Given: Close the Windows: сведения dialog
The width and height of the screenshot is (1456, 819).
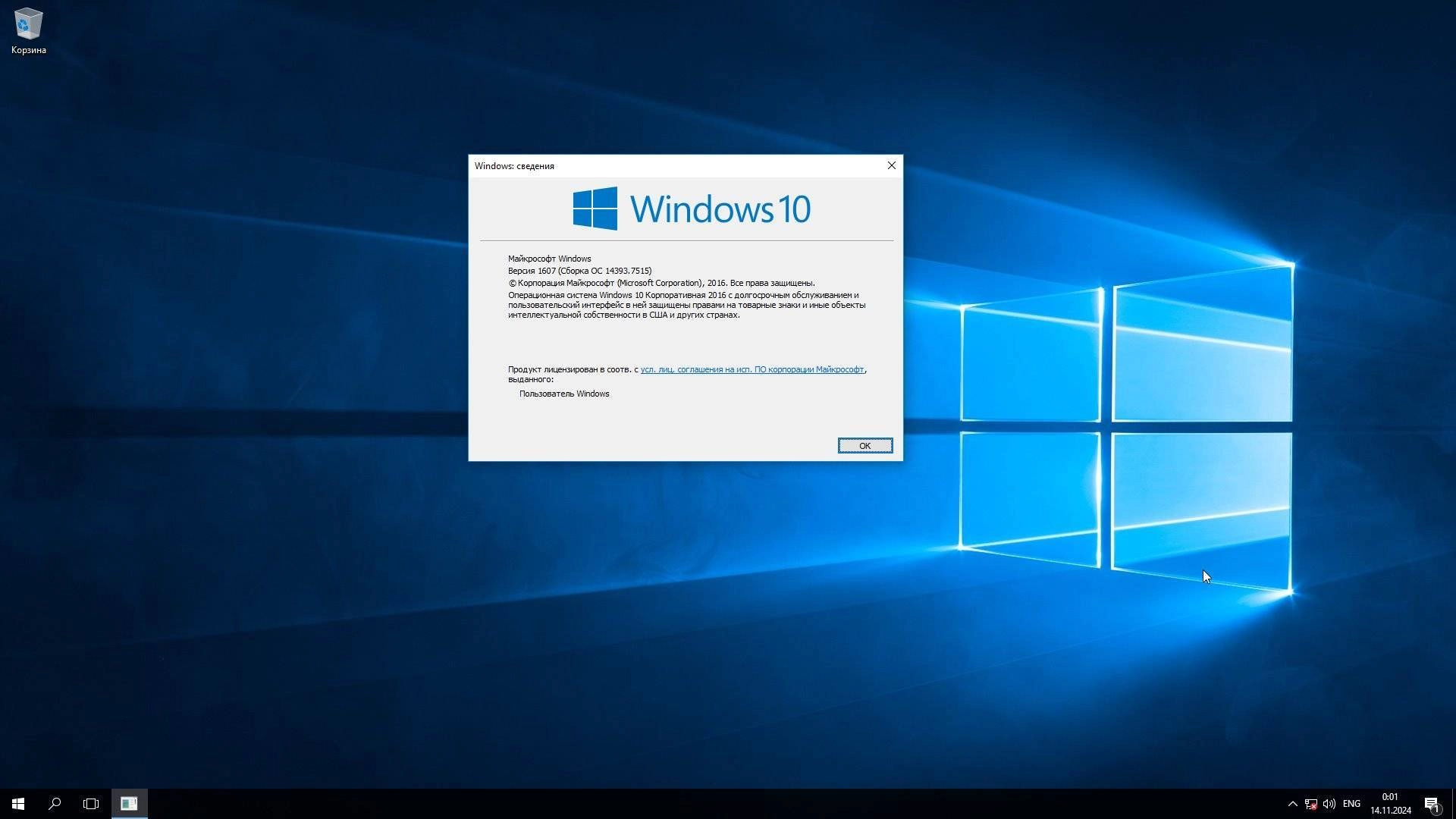Looking at the screenshot, I should (x=891, y=165).
